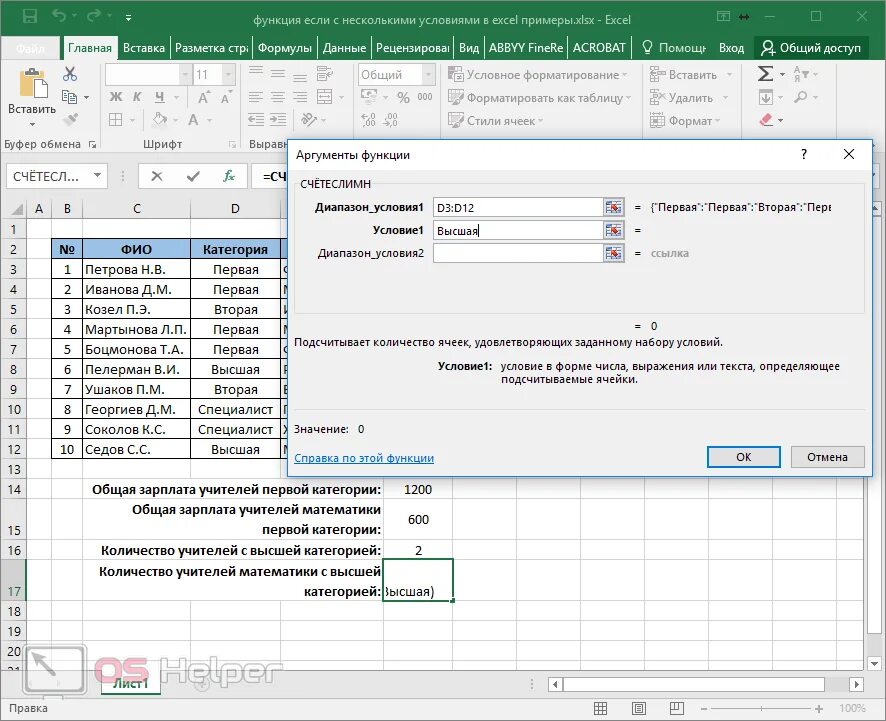Click the decrease font size icon
886x721 pixels.
226,97
